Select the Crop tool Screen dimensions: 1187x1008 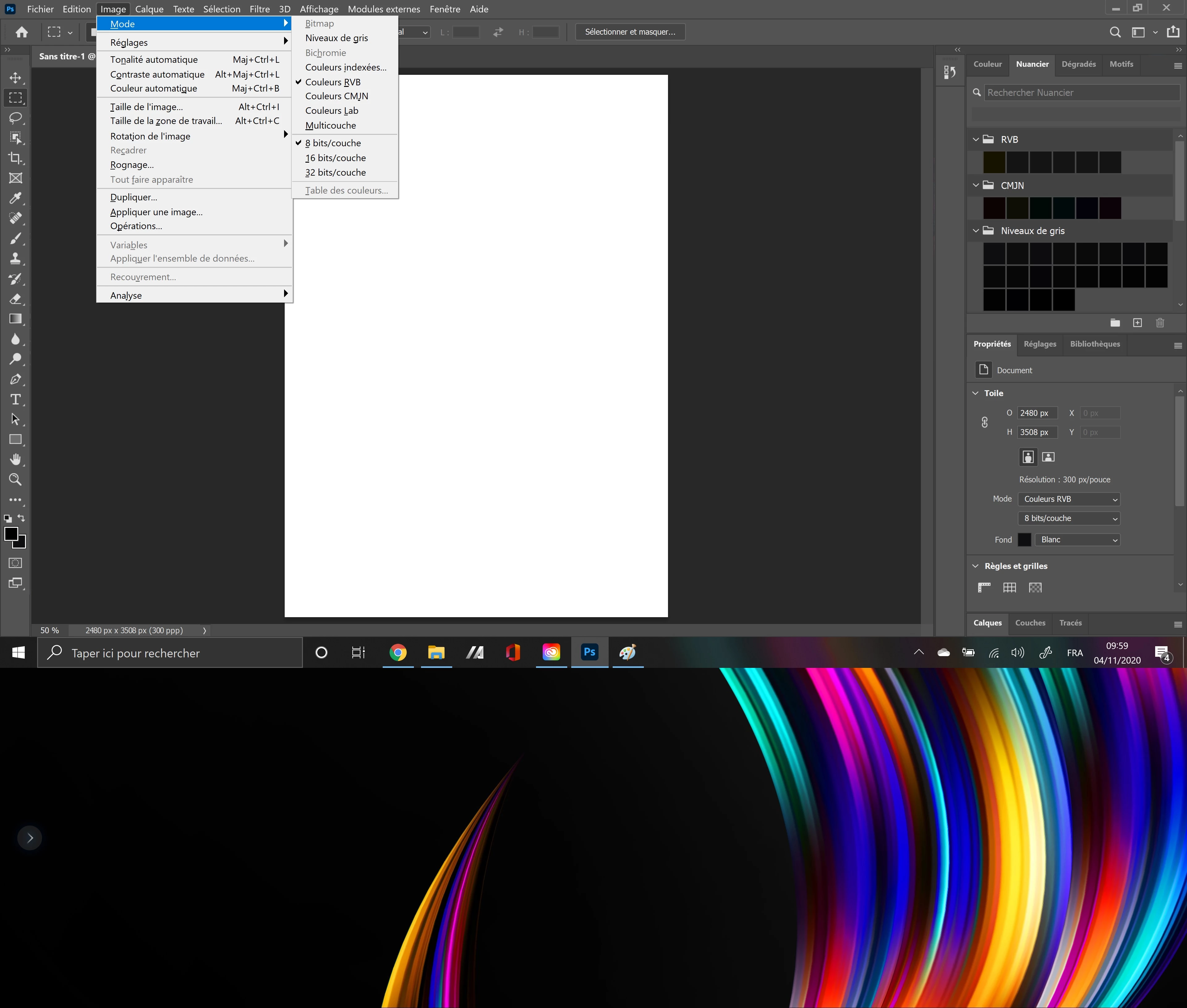click(15, 158)
